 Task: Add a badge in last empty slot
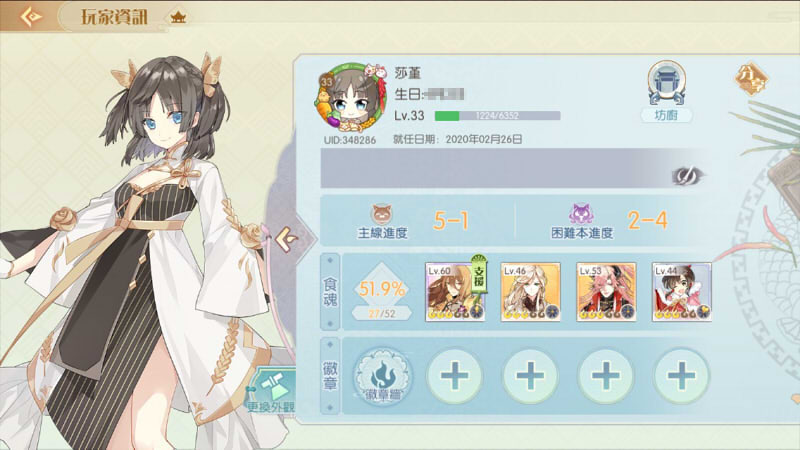tap(682, 377)
